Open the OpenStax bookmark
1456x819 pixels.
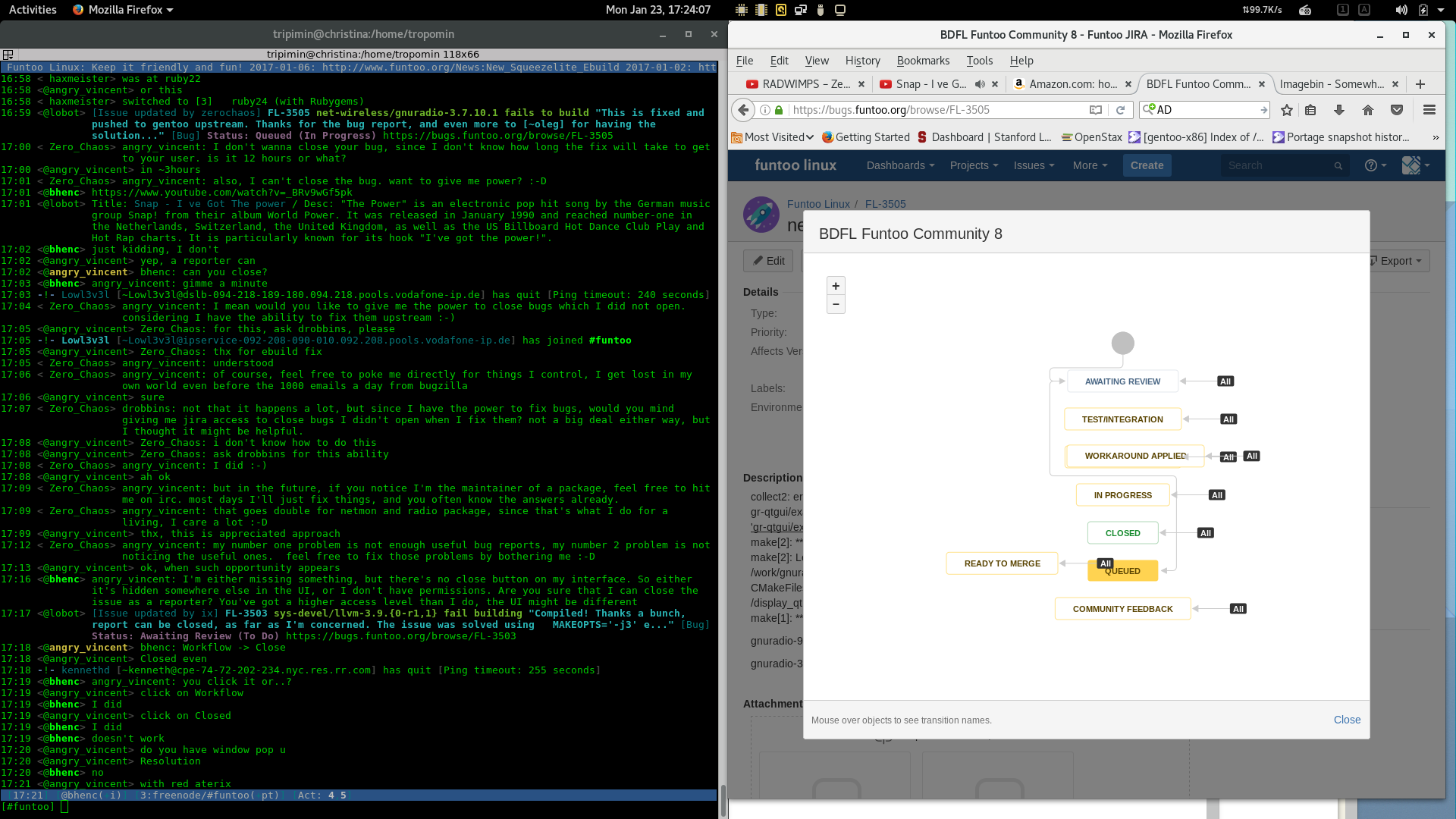[1091, 137]
